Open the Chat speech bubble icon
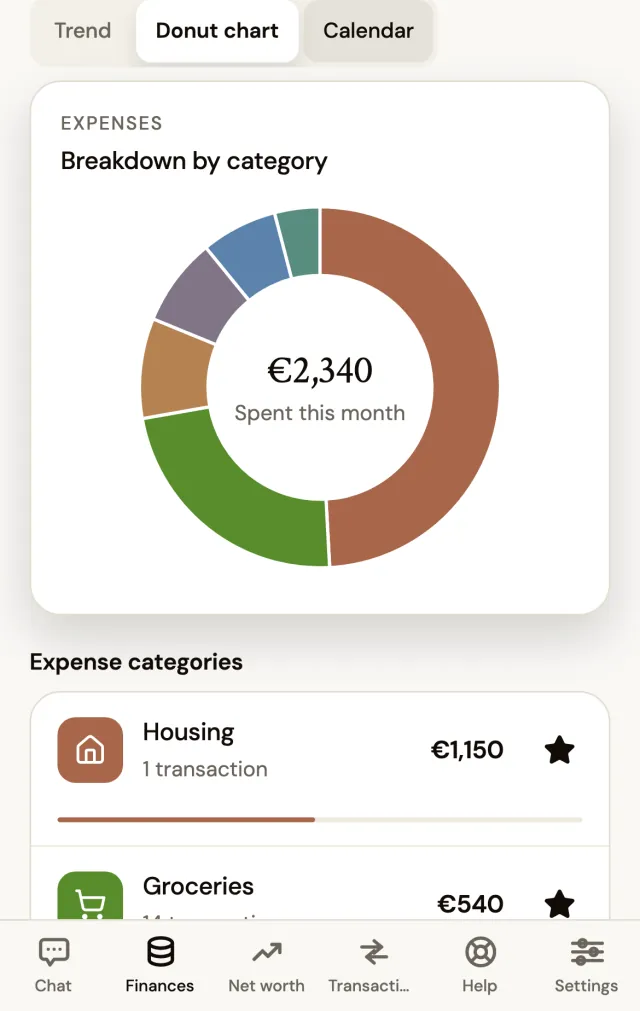The height and width of the screenshot is (1011, 640). (53, 952)
